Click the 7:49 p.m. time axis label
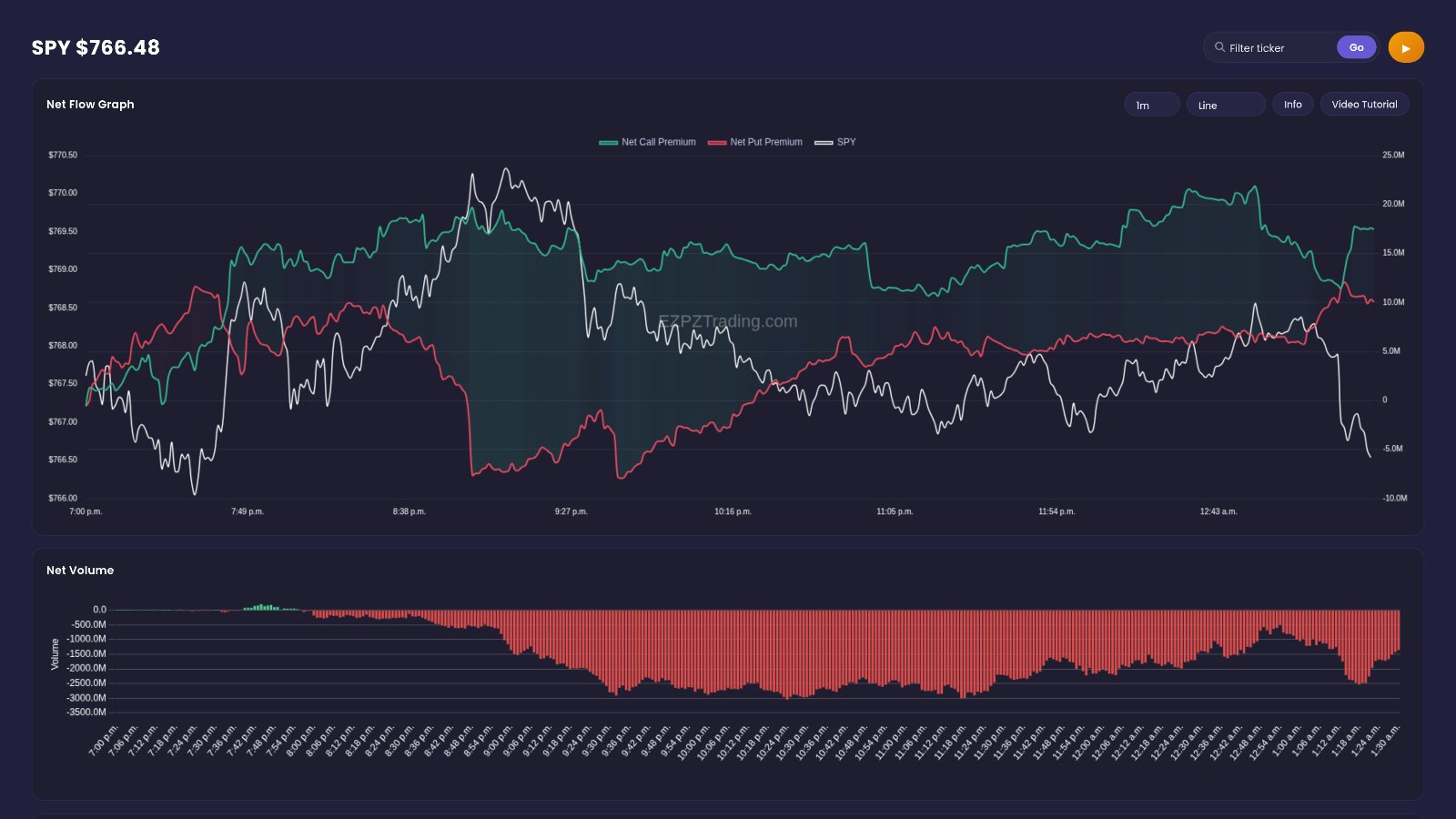Screen dimensions: 1456x819 pyautogui.click(x=248, y=512)
